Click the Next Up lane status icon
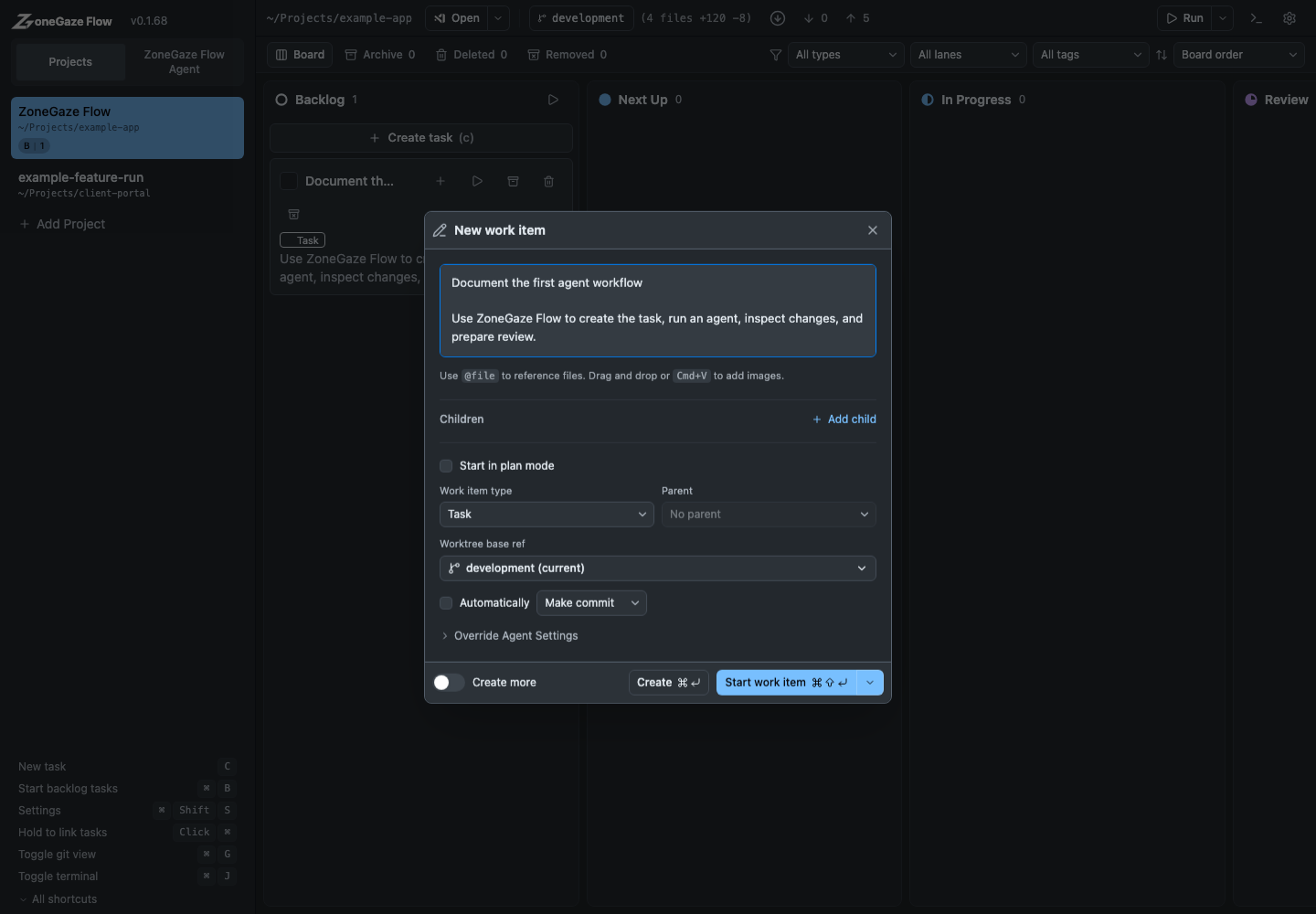 (x=605, y=100)
